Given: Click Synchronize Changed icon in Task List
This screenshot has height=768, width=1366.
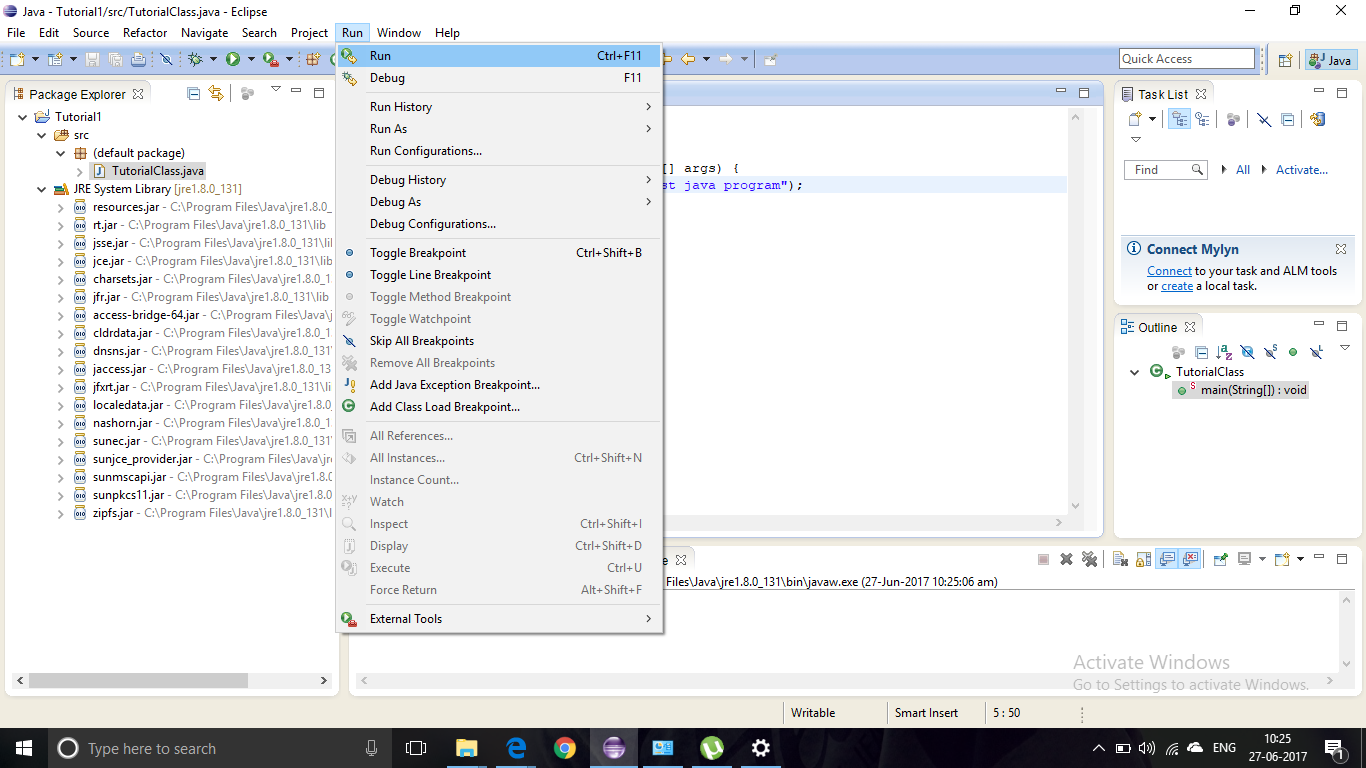Looking at the screenshot, I should coord(1318,119).
